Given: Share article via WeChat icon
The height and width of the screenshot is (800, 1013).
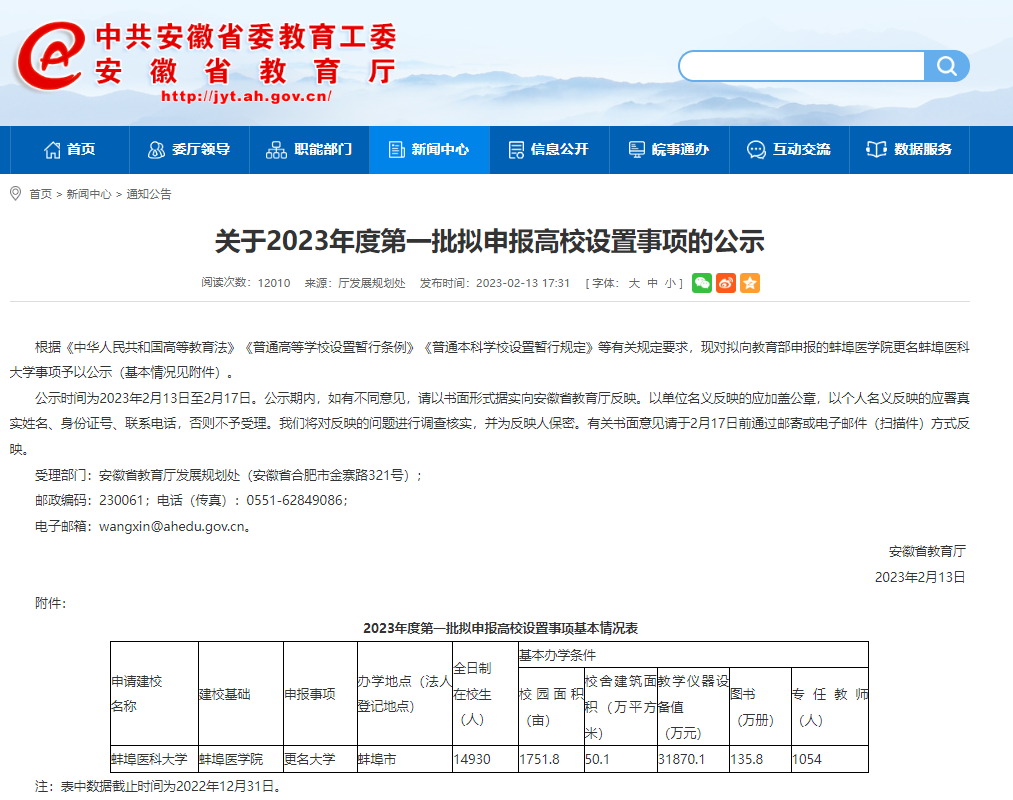Looking at the screenshot, I should point(702,283).
